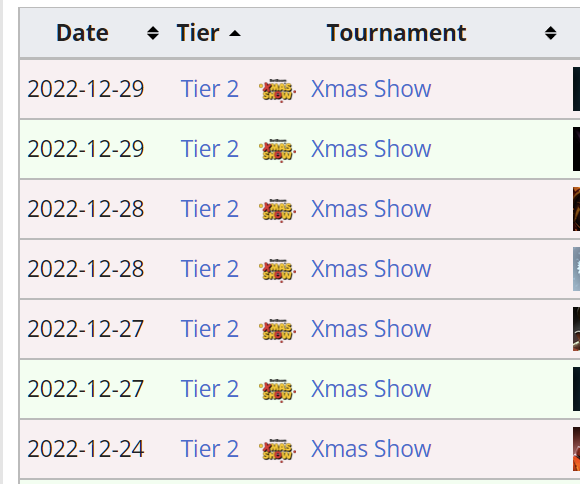The image size is (580, 484).
Task: Click Xmas Show logo in first 2022-12-27 row
Action: point(277,330)
